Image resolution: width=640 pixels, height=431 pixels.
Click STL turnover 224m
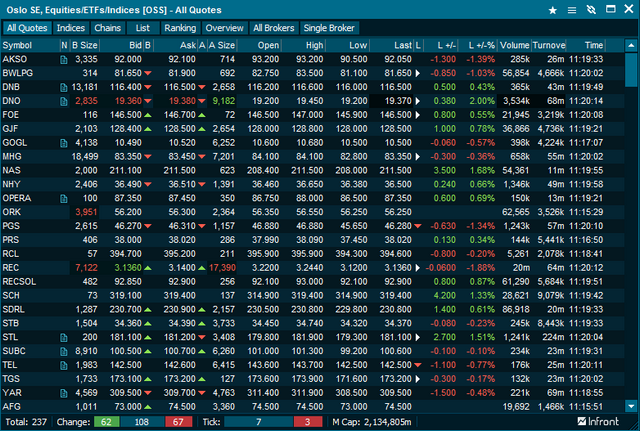(x=553, y=337)
